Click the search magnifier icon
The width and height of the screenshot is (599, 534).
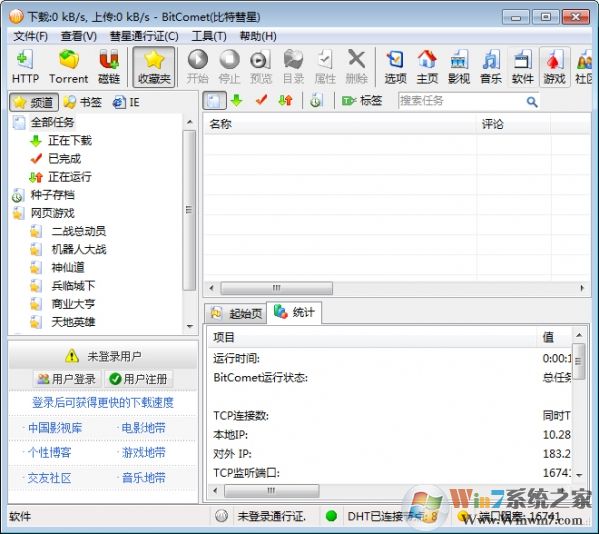pyautogui.click(x=532, y=102)
